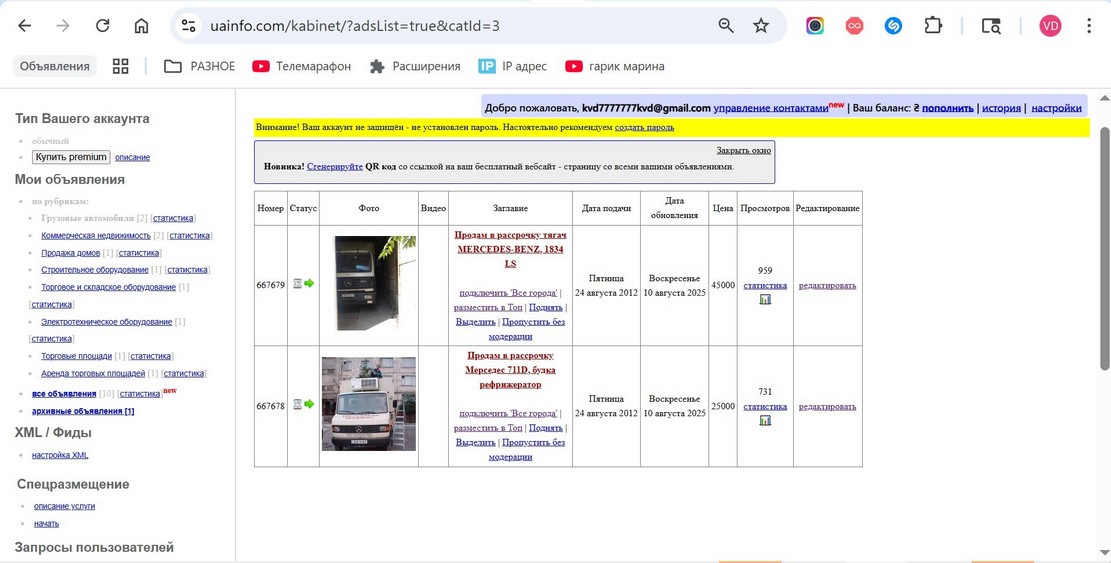
Task: Open Строительное оборудование category
Action: [x=95, y=270]
